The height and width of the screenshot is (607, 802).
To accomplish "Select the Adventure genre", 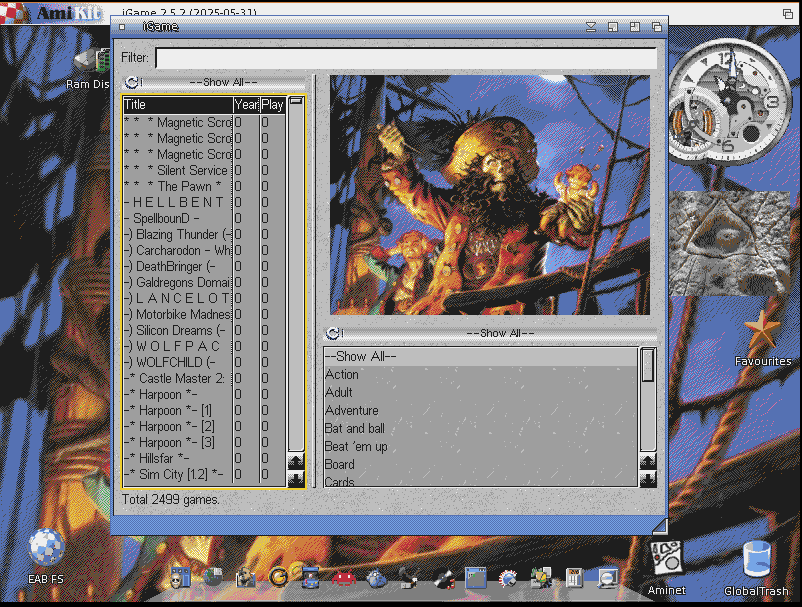I will coord(481,411).
